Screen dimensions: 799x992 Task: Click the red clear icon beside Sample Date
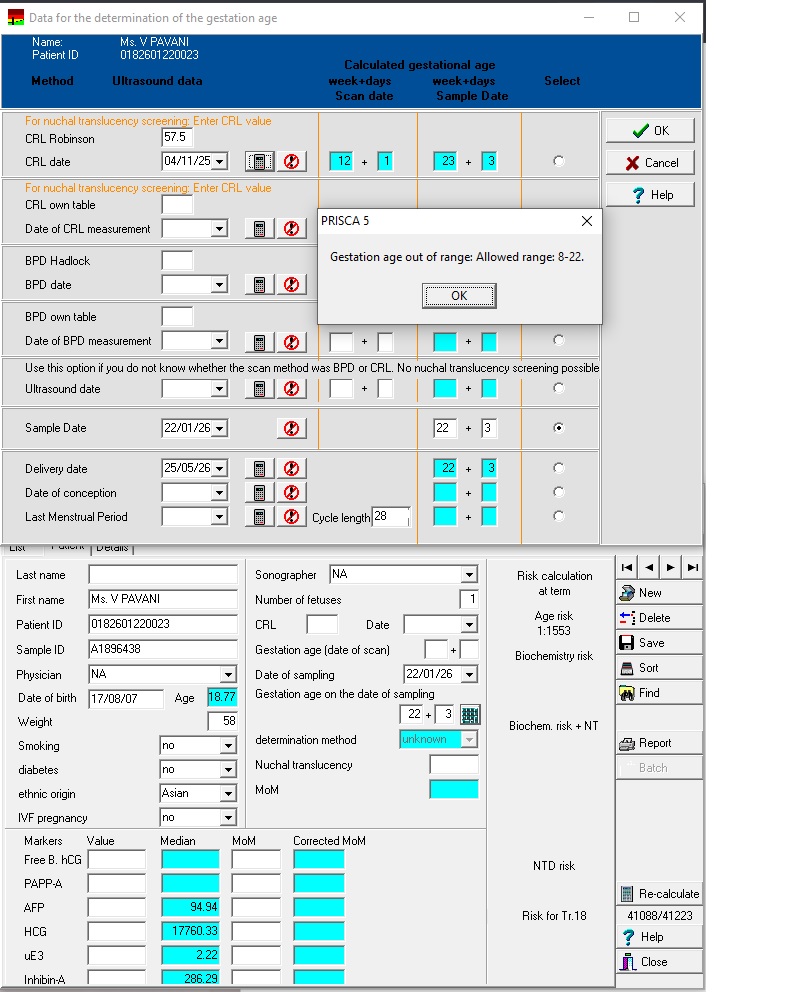click(x=290, y=429)
